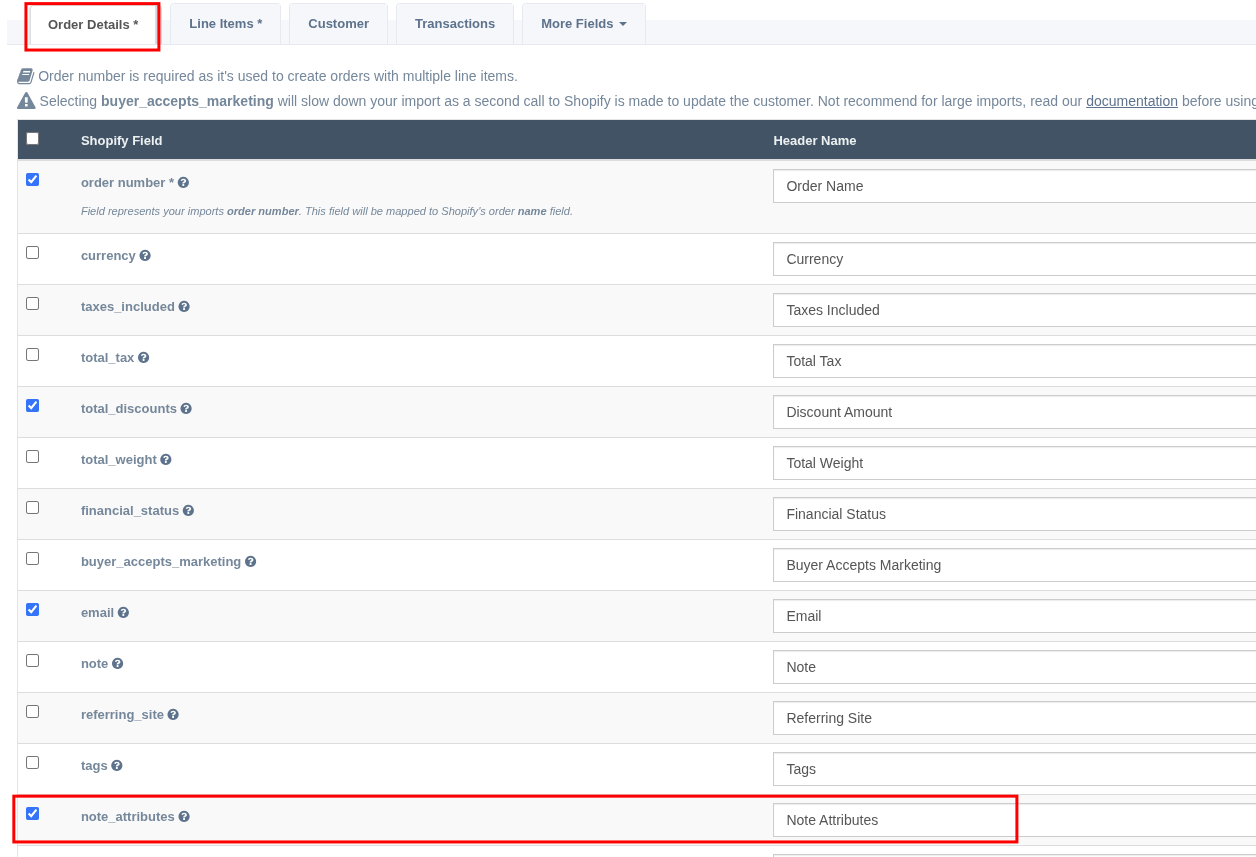The image size is (1256, 857).
Task: Switch to the Line Items tab
Action: 225,24
